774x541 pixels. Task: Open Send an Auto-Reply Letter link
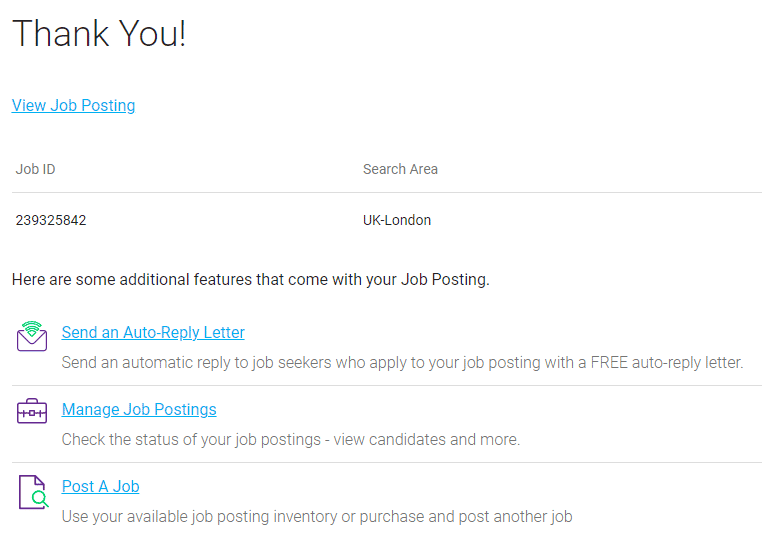(x=153, y=333)
